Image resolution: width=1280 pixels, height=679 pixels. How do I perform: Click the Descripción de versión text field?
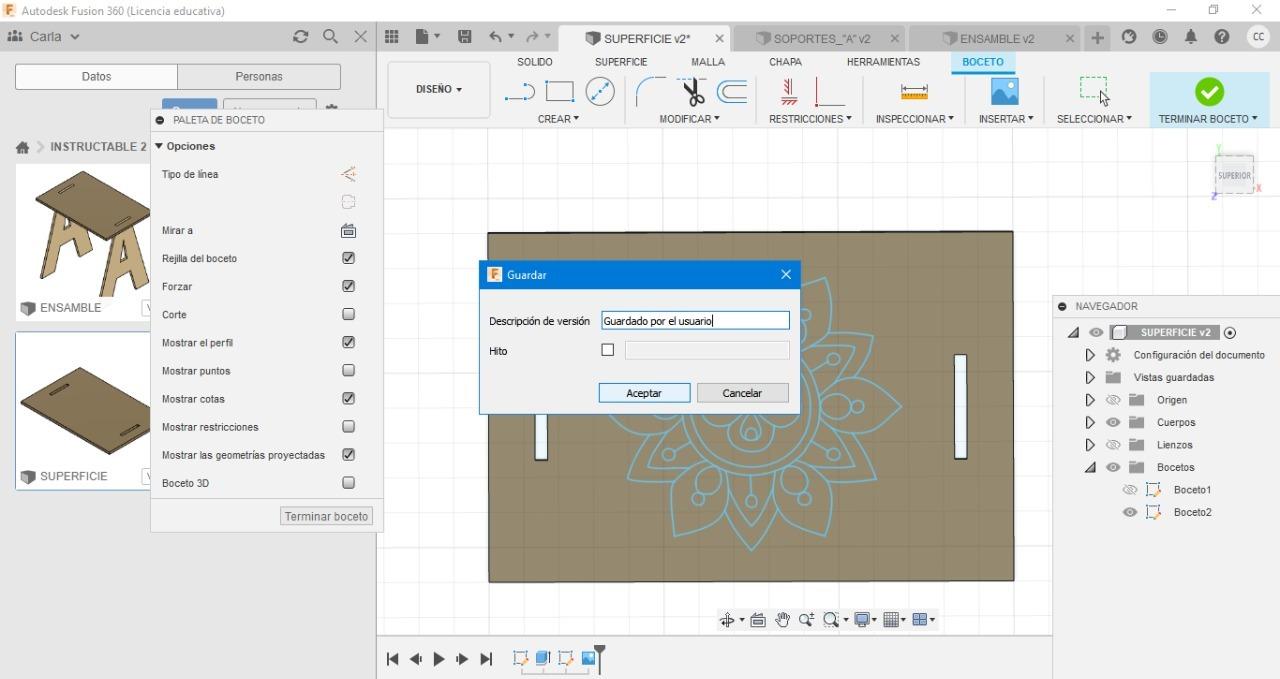coord(695,321)
